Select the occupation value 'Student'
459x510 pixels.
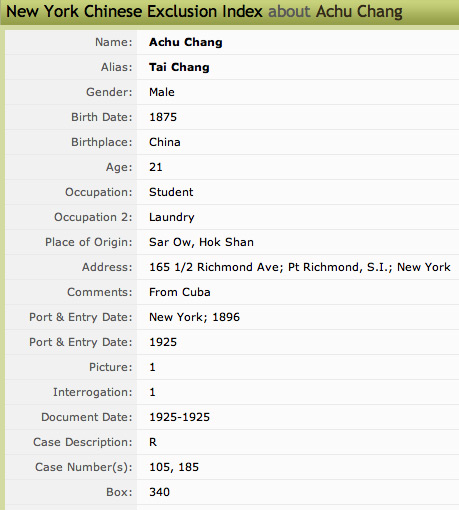[x=171, y=192]
